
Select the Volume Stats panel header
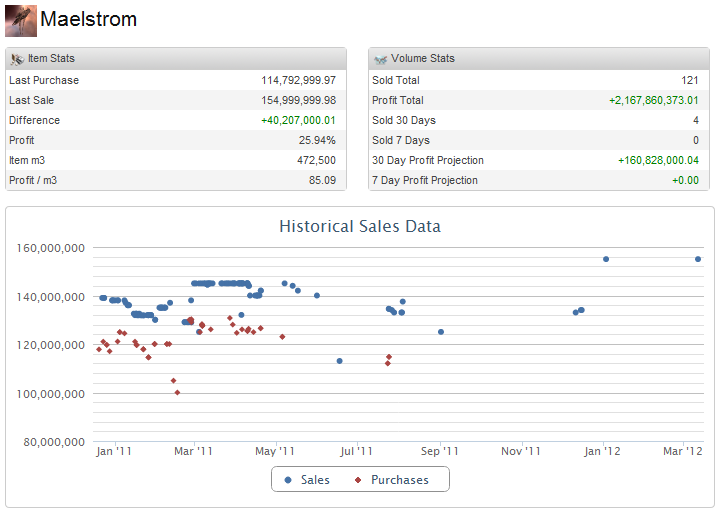tap(538, 59)
